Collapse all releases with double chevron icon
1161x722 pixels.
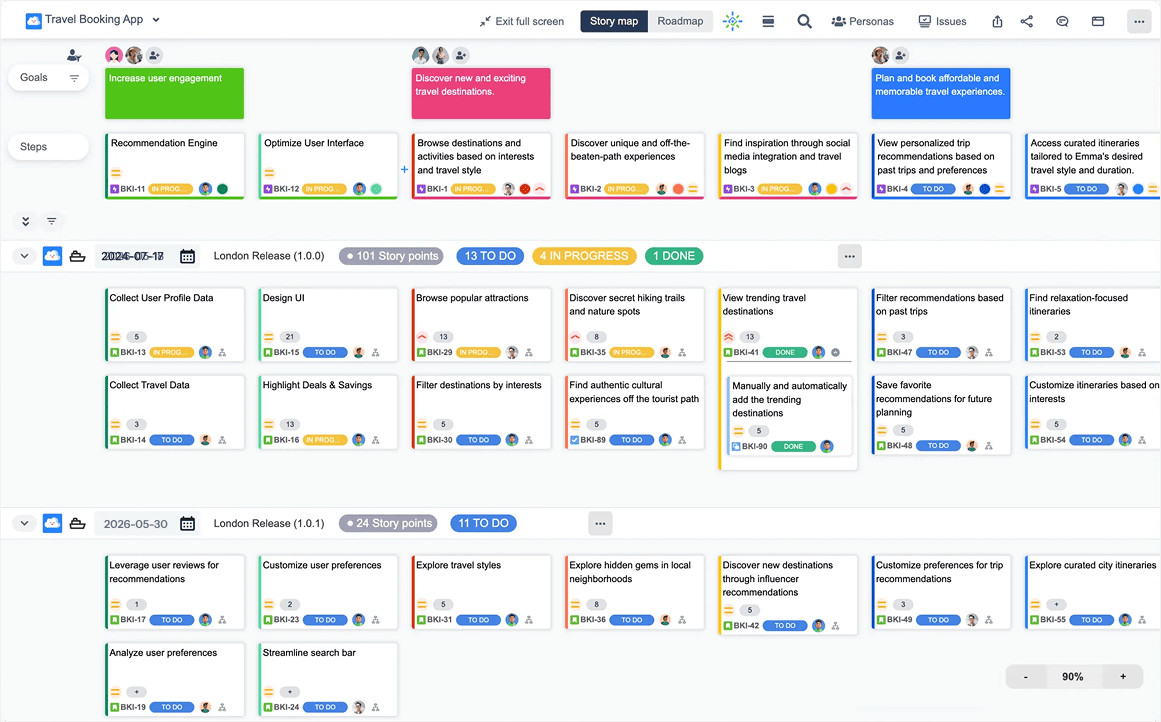point(25,221)
